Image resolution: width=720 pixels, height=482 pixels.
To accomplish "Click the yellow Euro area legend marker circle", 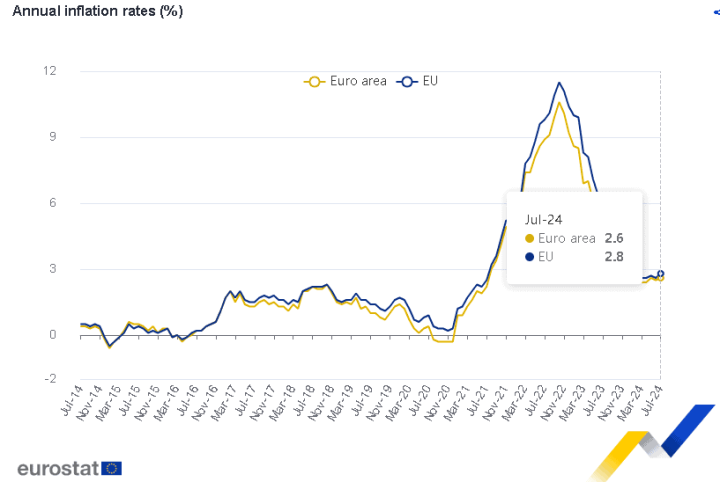I will [x=315, y=82].
